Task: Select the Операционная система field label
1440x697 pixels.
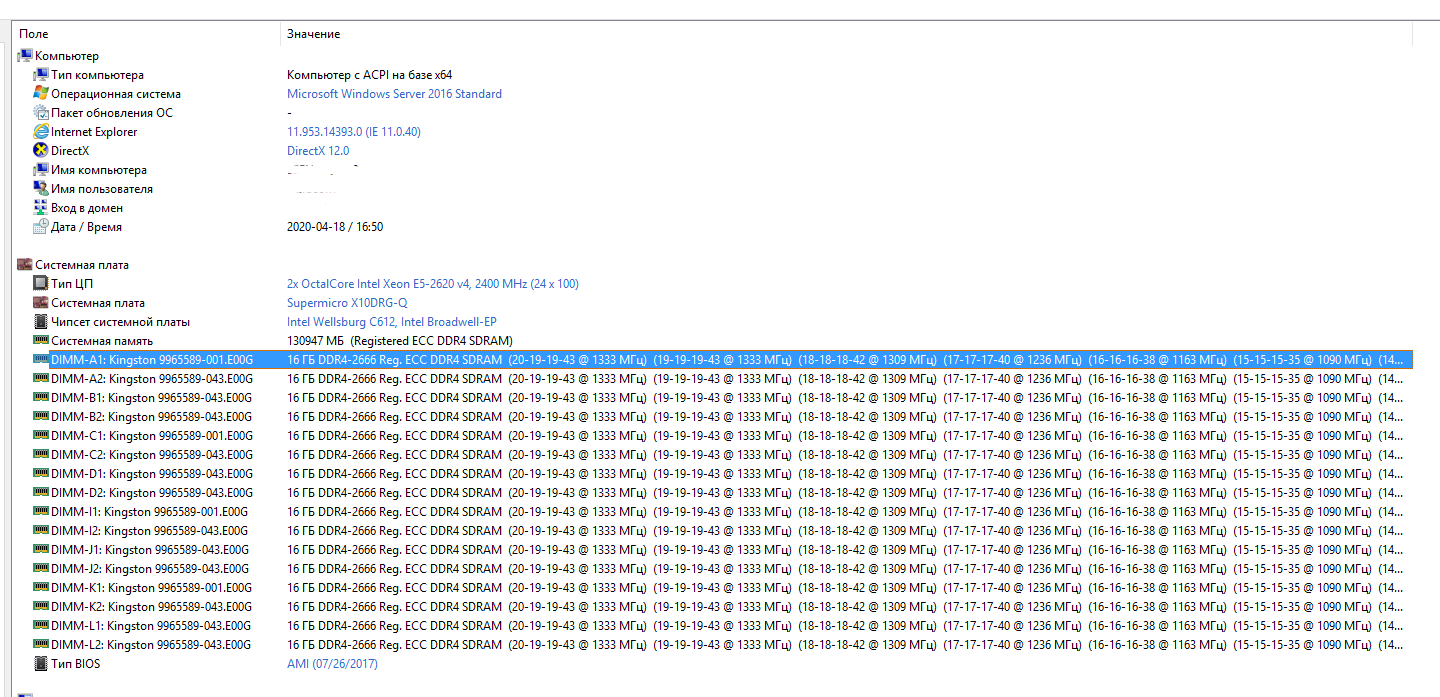Action: click(x=116, y=94)
